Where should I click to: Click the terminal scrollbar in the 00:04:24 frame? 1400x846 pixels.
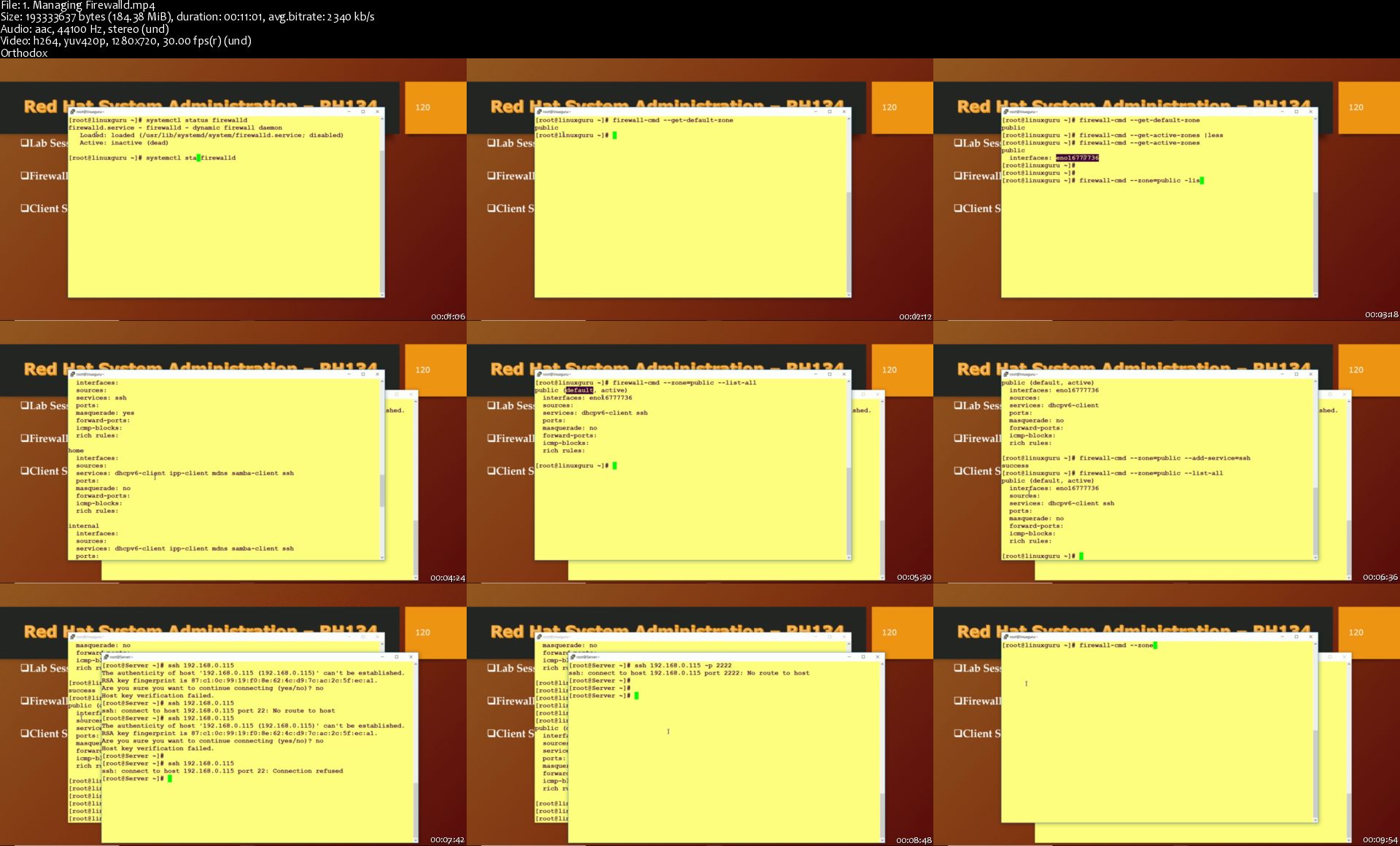(382, 468)
